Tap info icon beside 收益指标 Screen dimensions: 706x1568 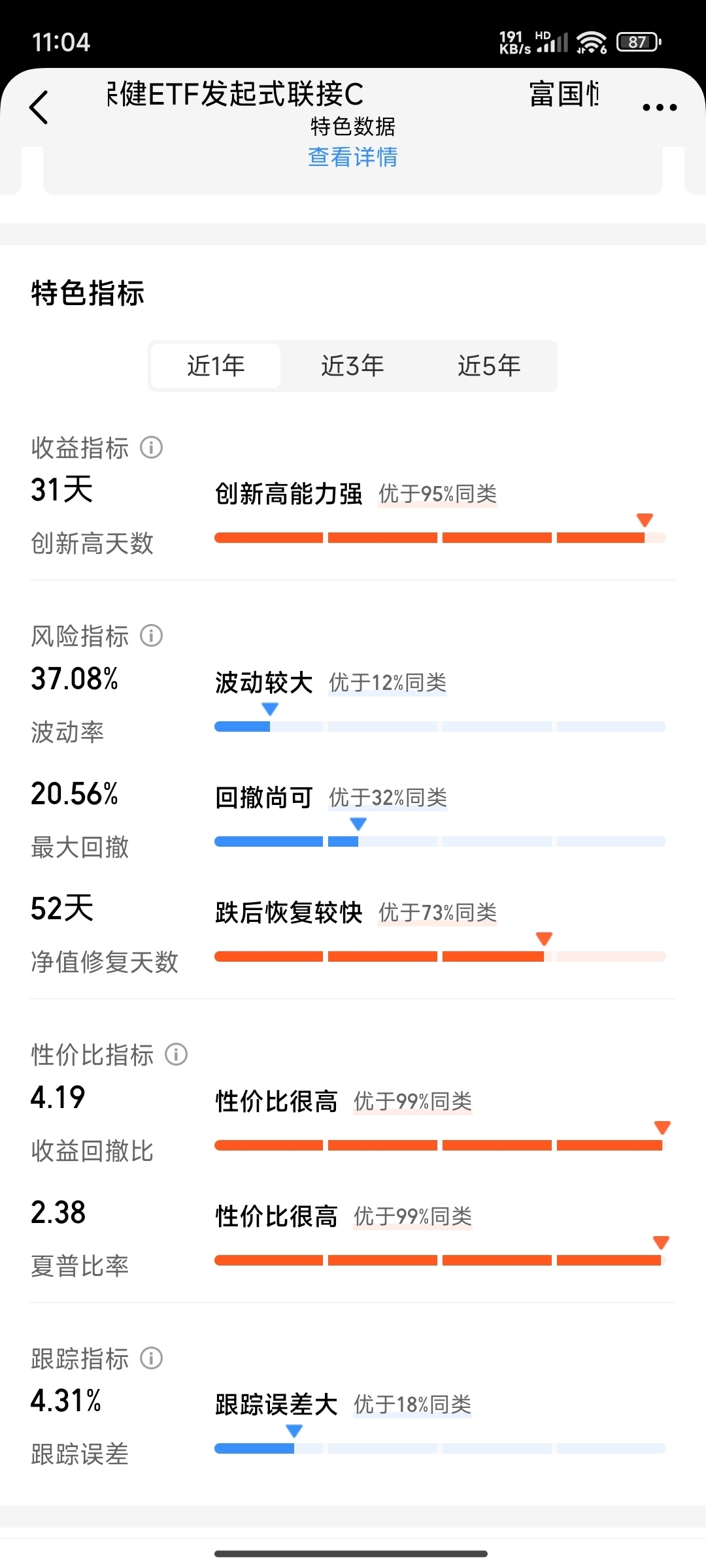pyautogui.click(x=152, y=448)
